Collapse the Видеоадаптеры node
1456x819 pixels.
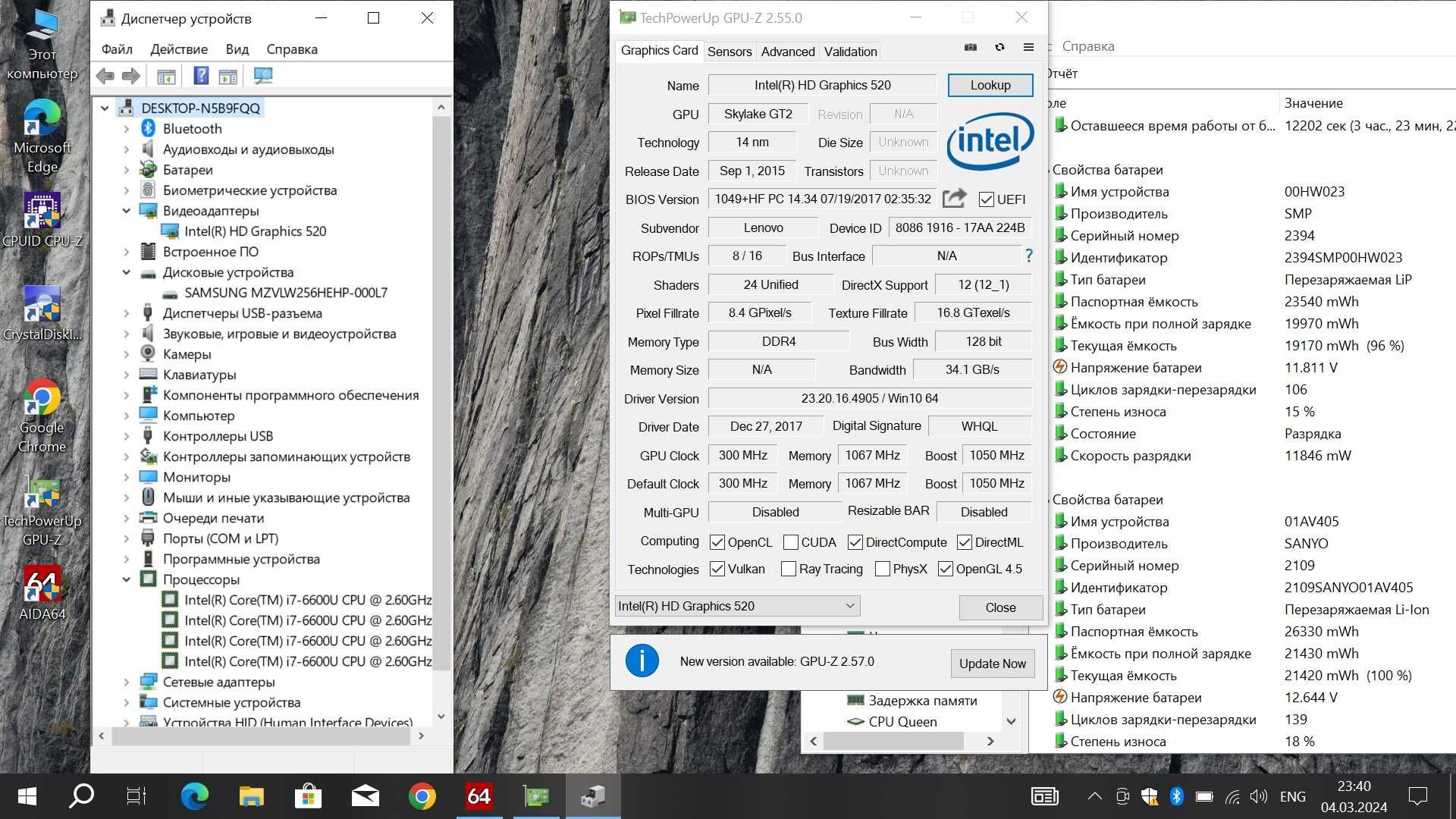(127, 211)
